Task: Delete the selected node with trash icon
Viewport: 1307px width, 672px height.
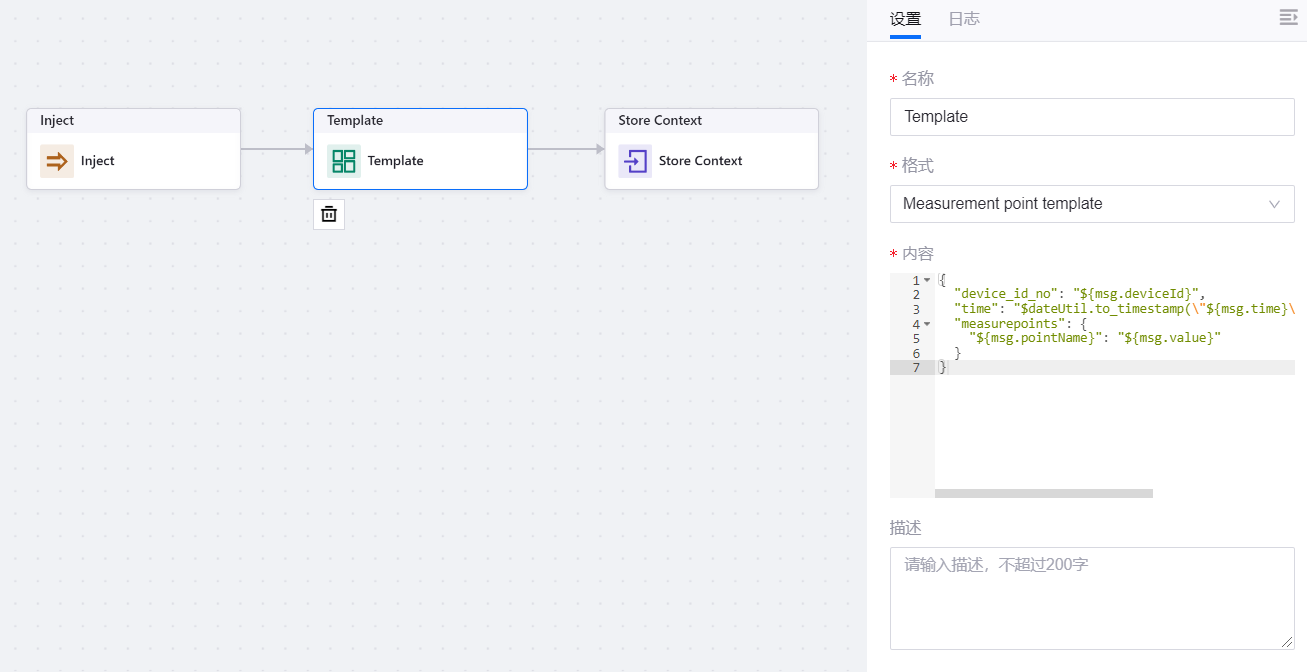Action: 329,214
